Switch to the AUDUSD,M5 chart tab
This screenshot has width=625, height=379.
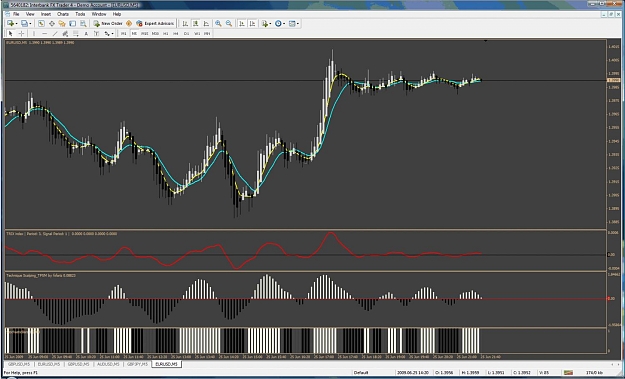pyautogui.click(x=108, y=364)
